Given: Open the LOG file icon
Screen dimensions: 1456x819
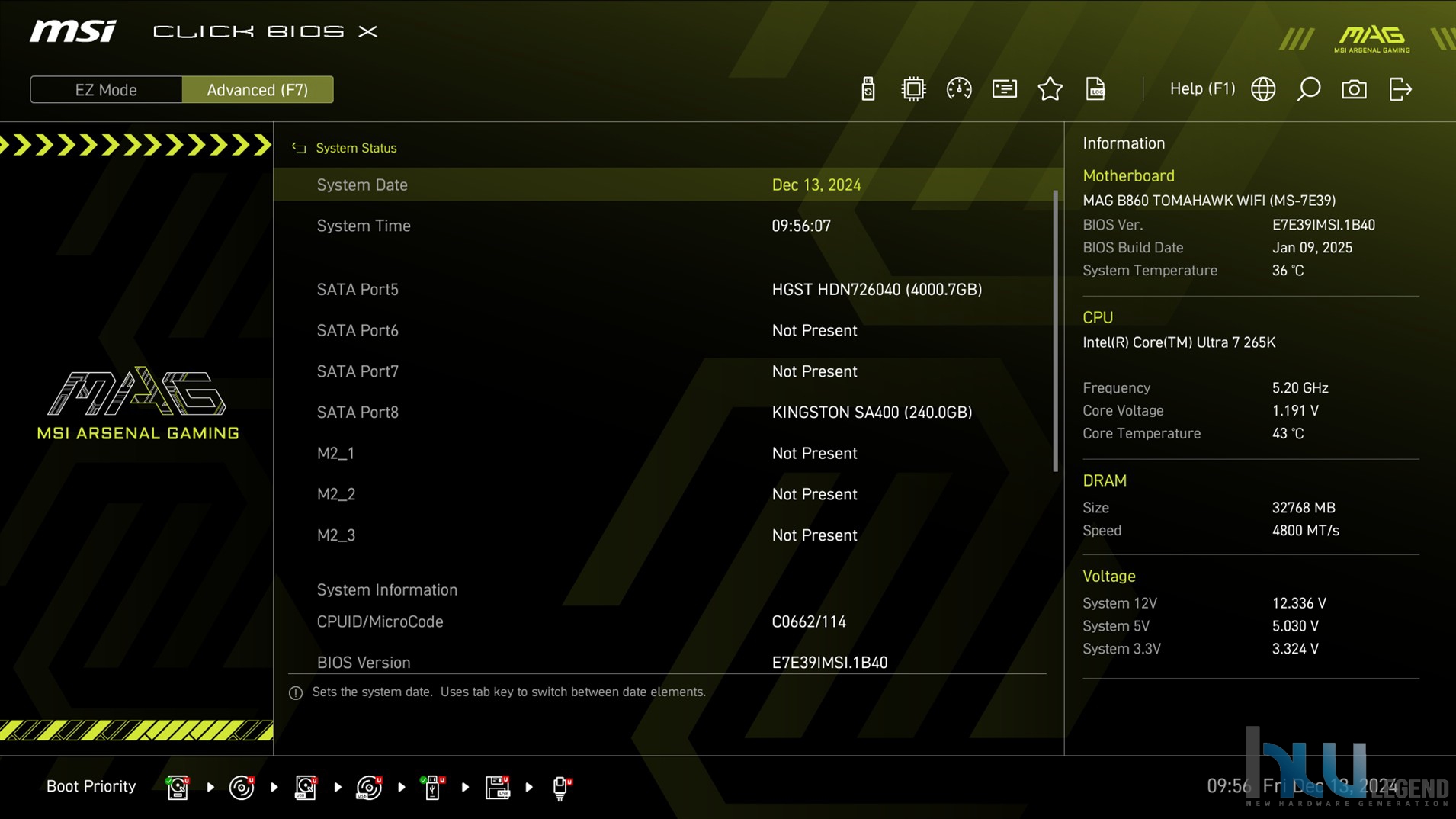Looking at the screenshot, I should pos(1095,89).
